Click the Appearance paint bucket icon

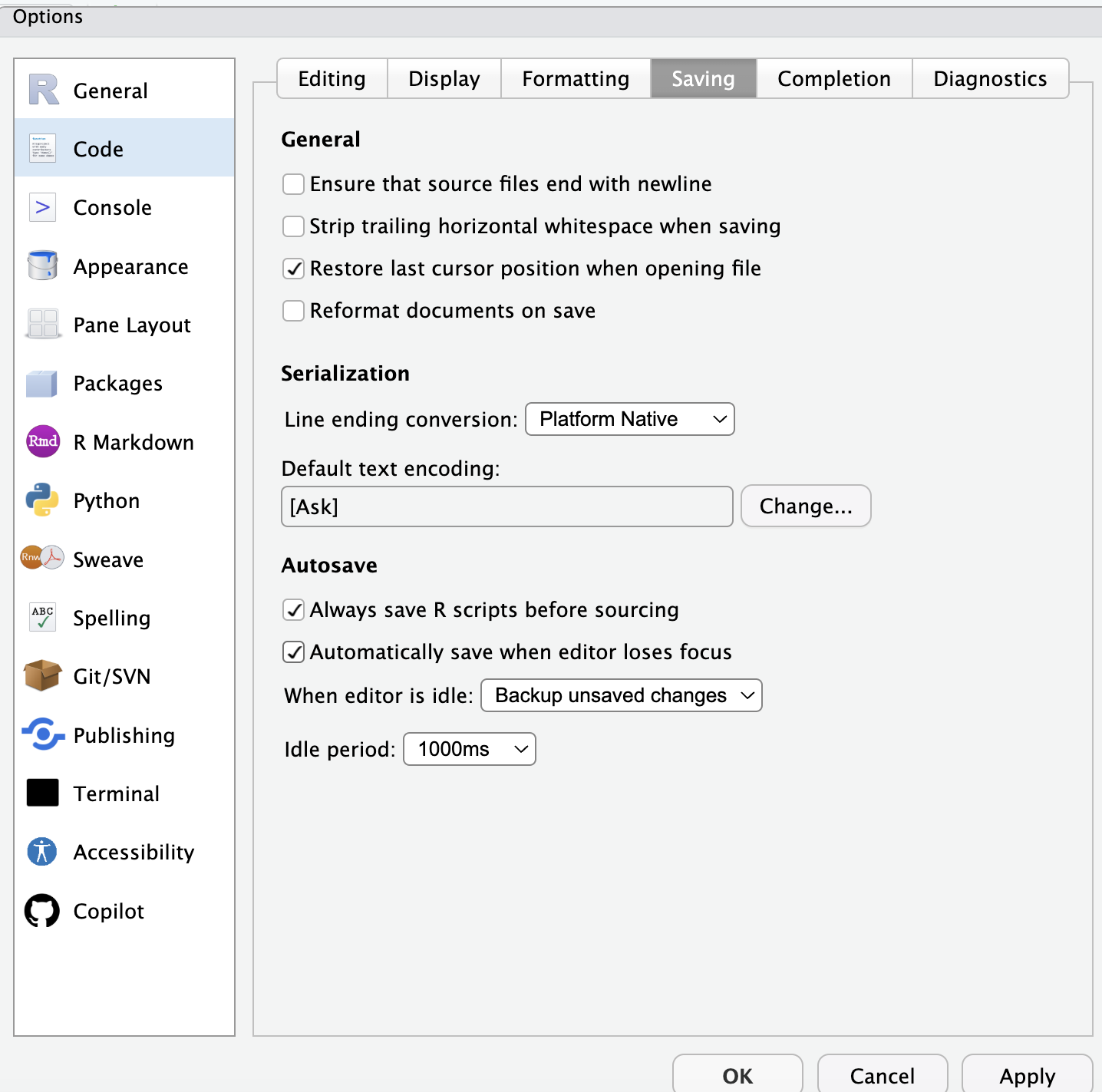click(42, 266)
